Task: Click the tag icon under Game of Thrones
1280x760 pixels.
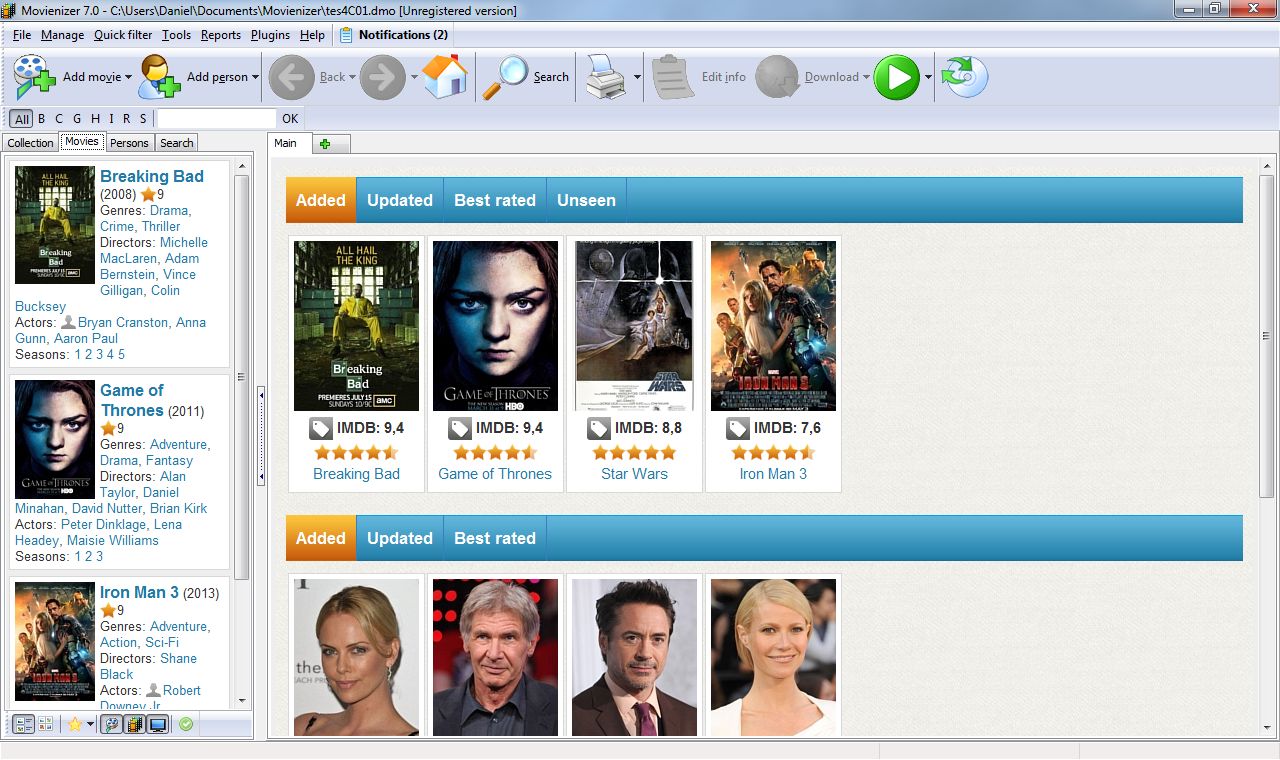Action: coord(459,428)
